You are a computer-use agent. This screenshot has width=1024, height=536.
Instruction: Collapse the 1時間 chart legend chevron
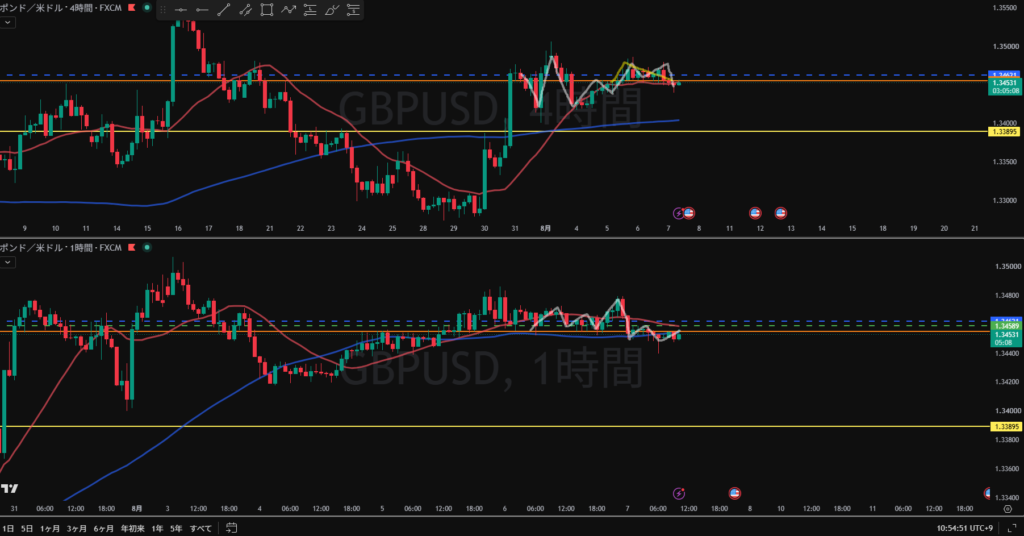[7, 262]
